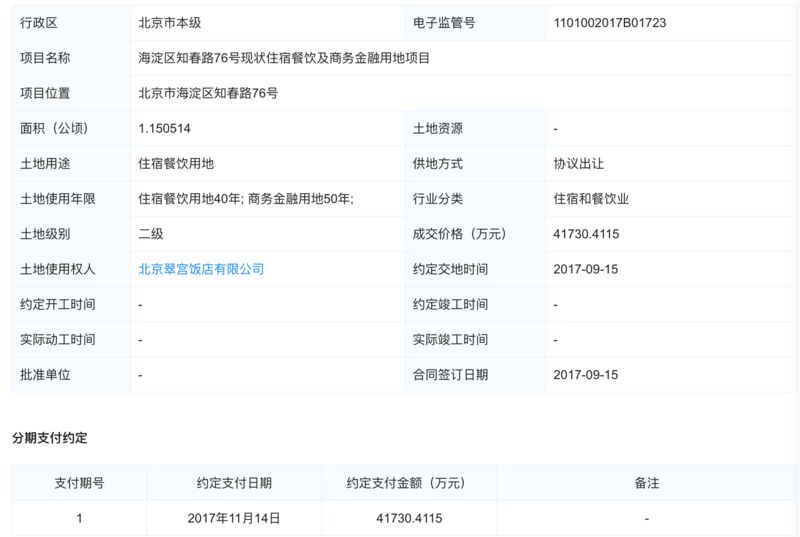Select the deal price value in 成交价格 row

click(586, 234)
